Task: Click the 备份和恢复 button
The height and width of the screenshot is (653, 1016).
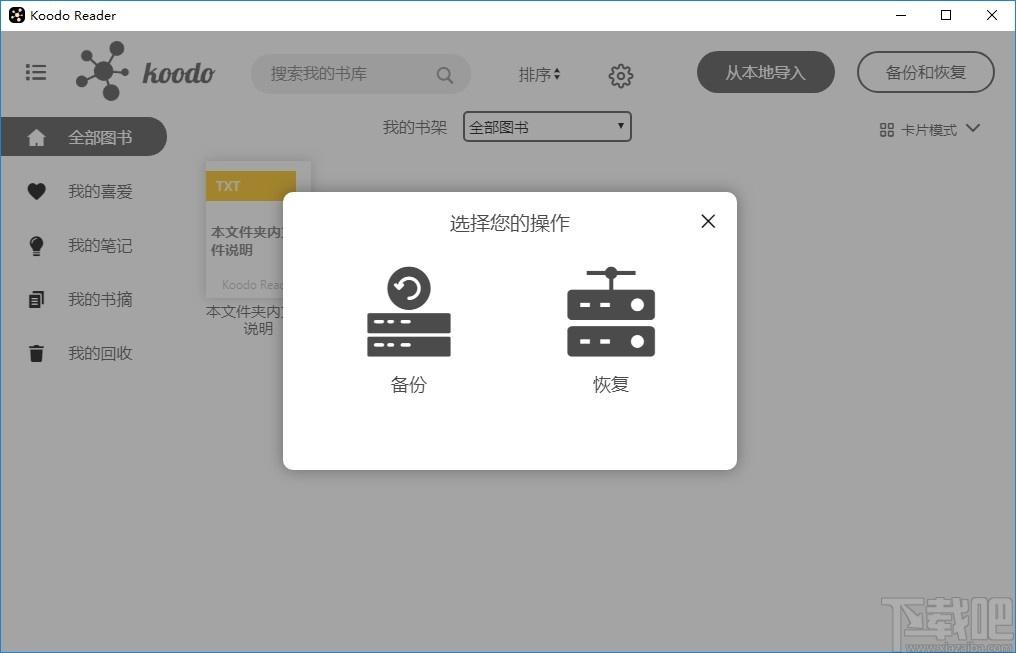Action: click(925, 72)
